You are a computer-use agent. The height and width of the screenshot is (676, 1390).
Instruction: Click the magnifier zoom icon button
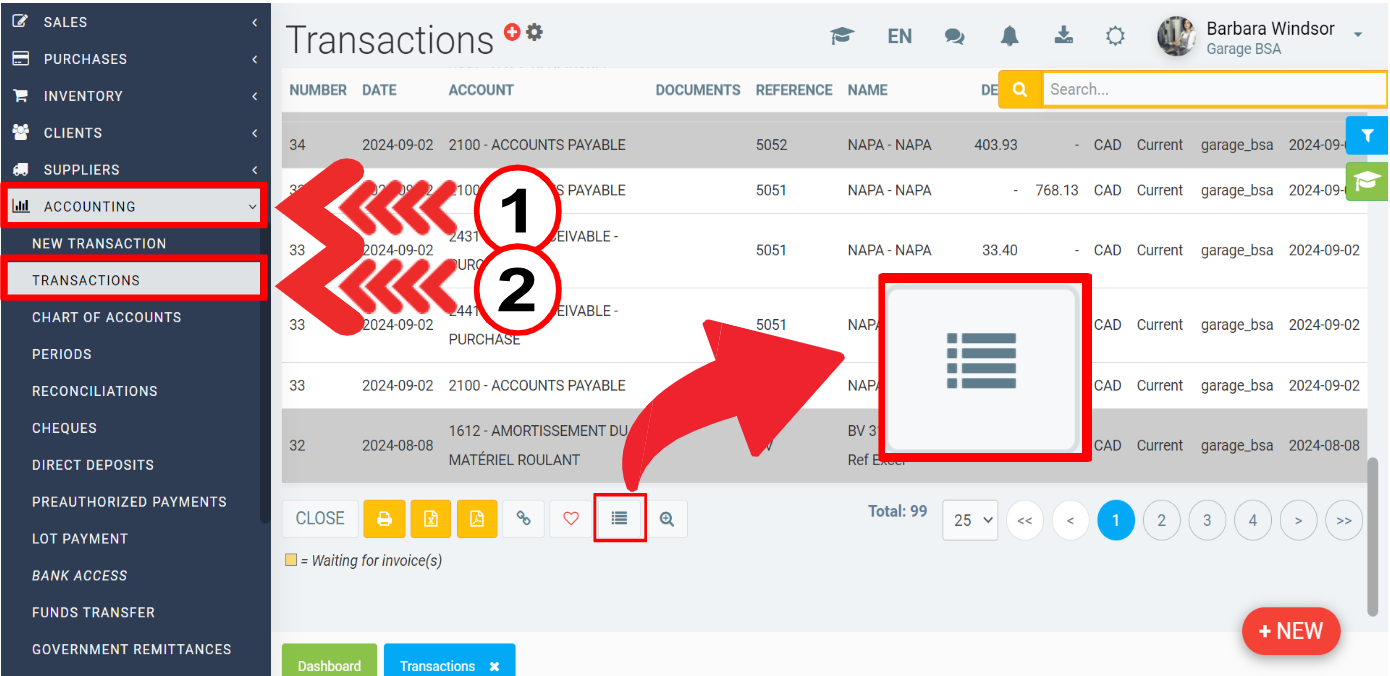click(667, 519)
